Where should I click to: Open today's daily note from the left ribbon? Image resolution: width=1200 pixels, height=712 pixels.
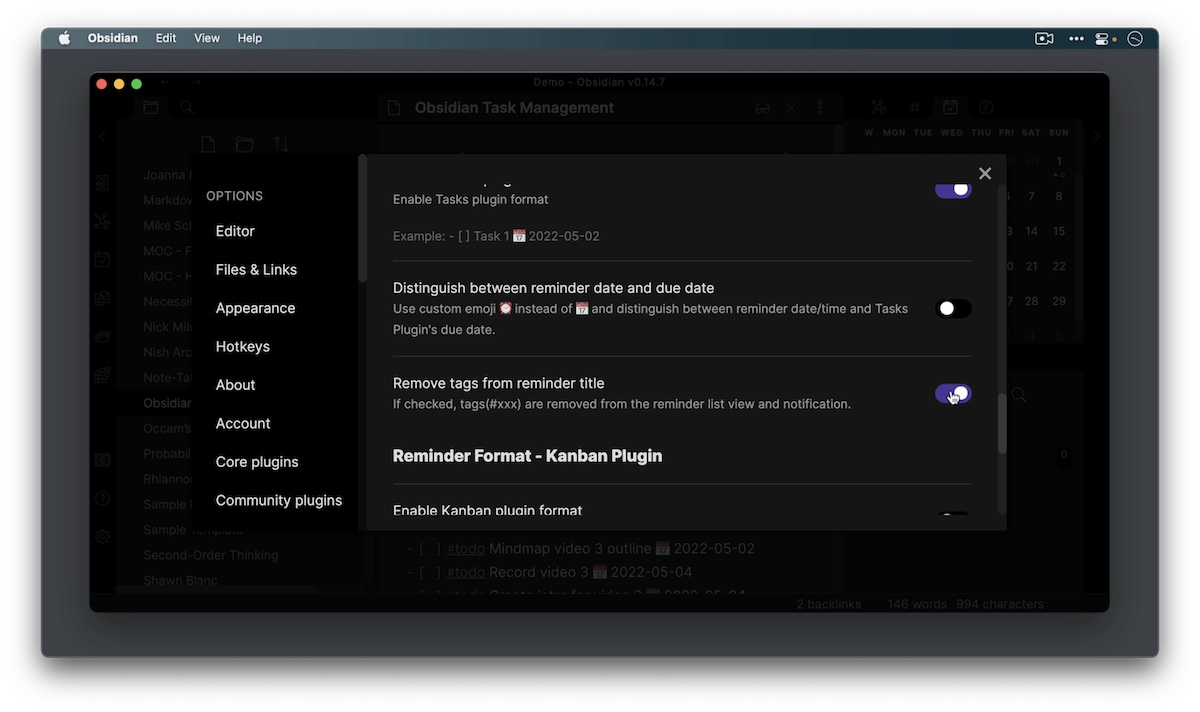(x=102, y=260)
